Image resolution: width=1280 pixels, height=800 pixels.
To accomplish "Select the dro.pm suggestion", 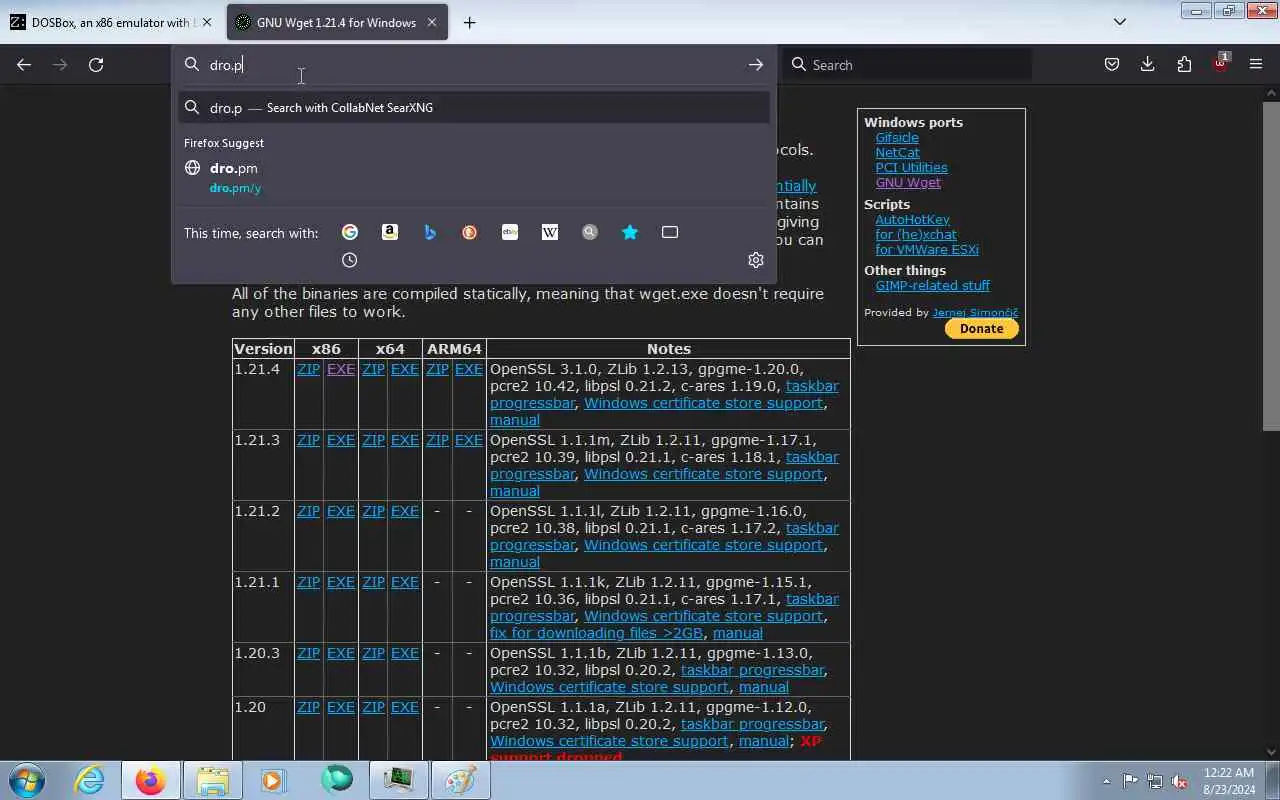I will coord(474,178).
